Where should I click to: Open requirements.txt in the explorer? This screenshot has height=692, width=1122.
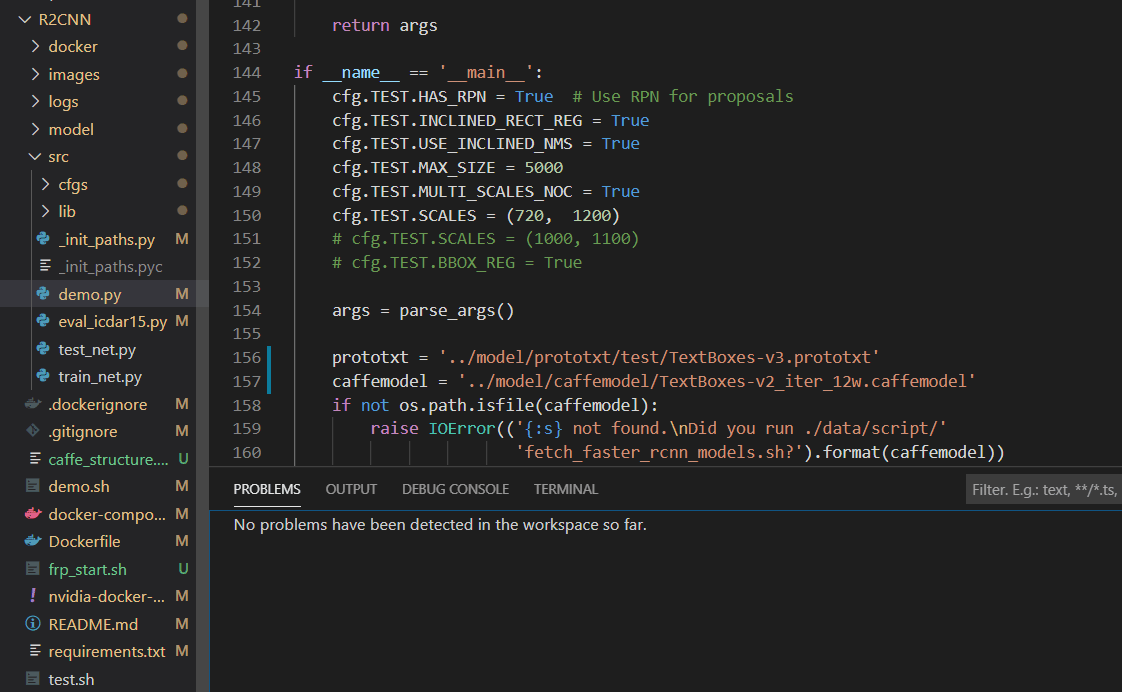(107, 651)
